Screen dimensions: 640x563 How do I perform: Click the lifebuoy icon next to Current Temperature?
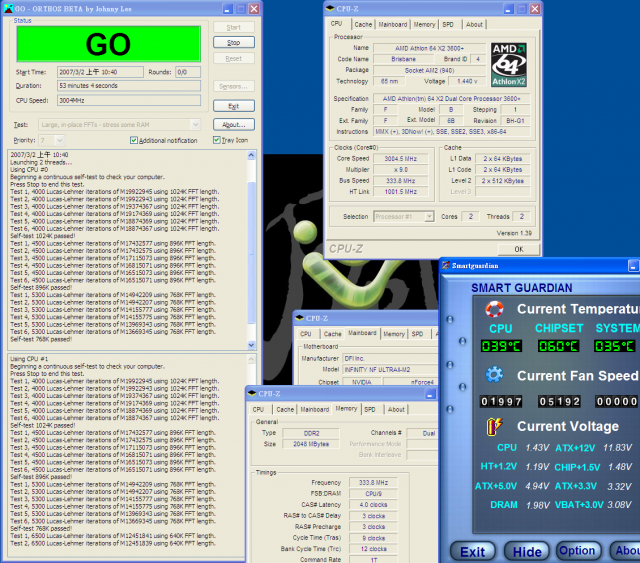tap(494, 309)
